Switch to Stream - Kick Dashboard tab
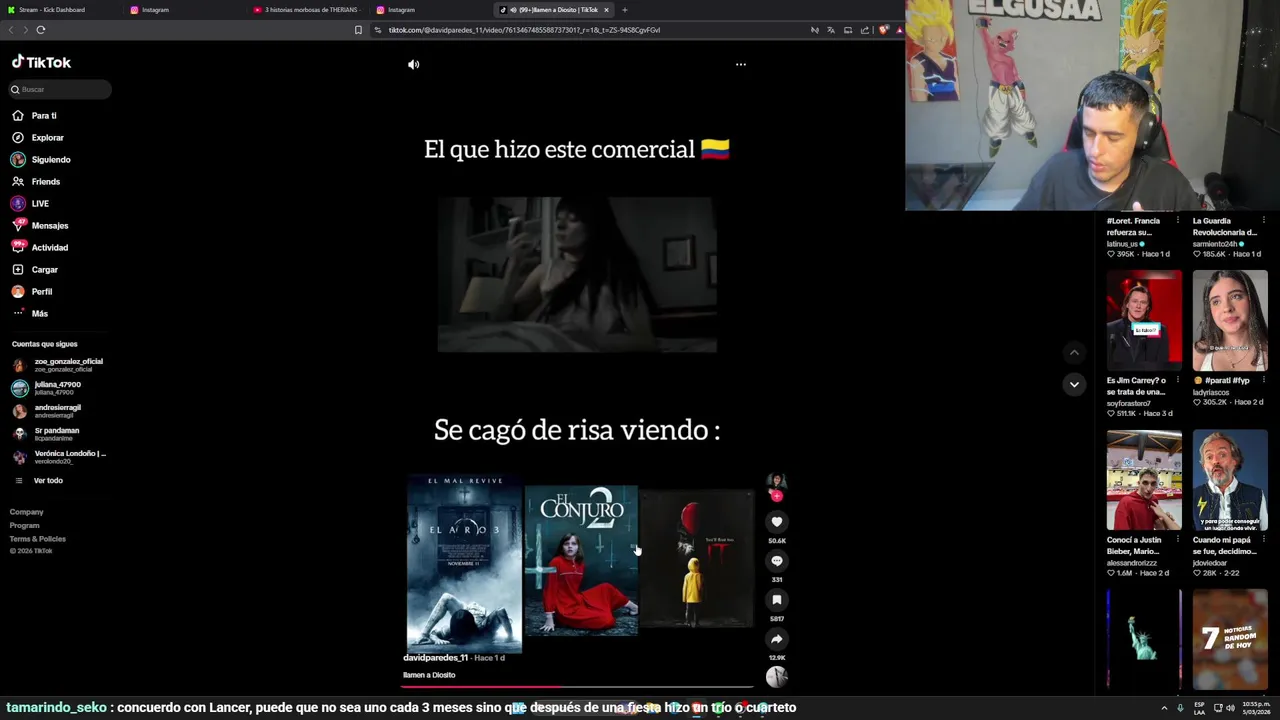Screen dimensions: 1280x720 pos(60,10)
